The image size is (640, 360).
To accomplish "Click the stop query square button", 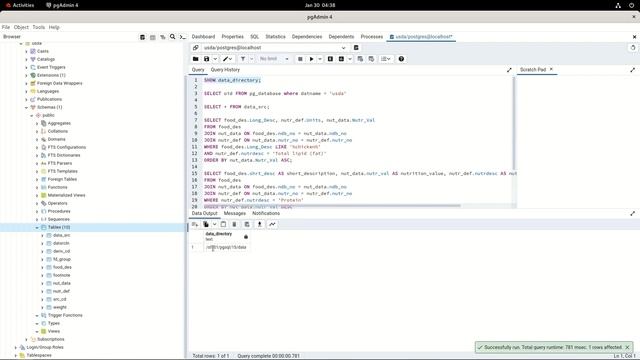I will click(300, 59).
